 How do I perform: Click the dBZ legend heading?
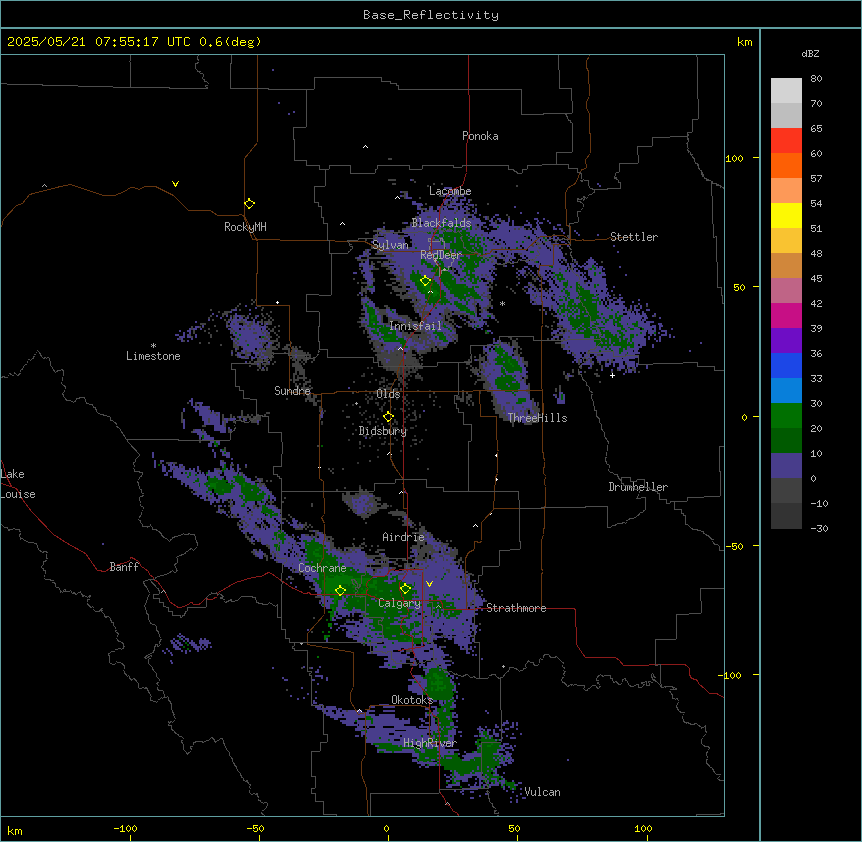tap(810, 54)
